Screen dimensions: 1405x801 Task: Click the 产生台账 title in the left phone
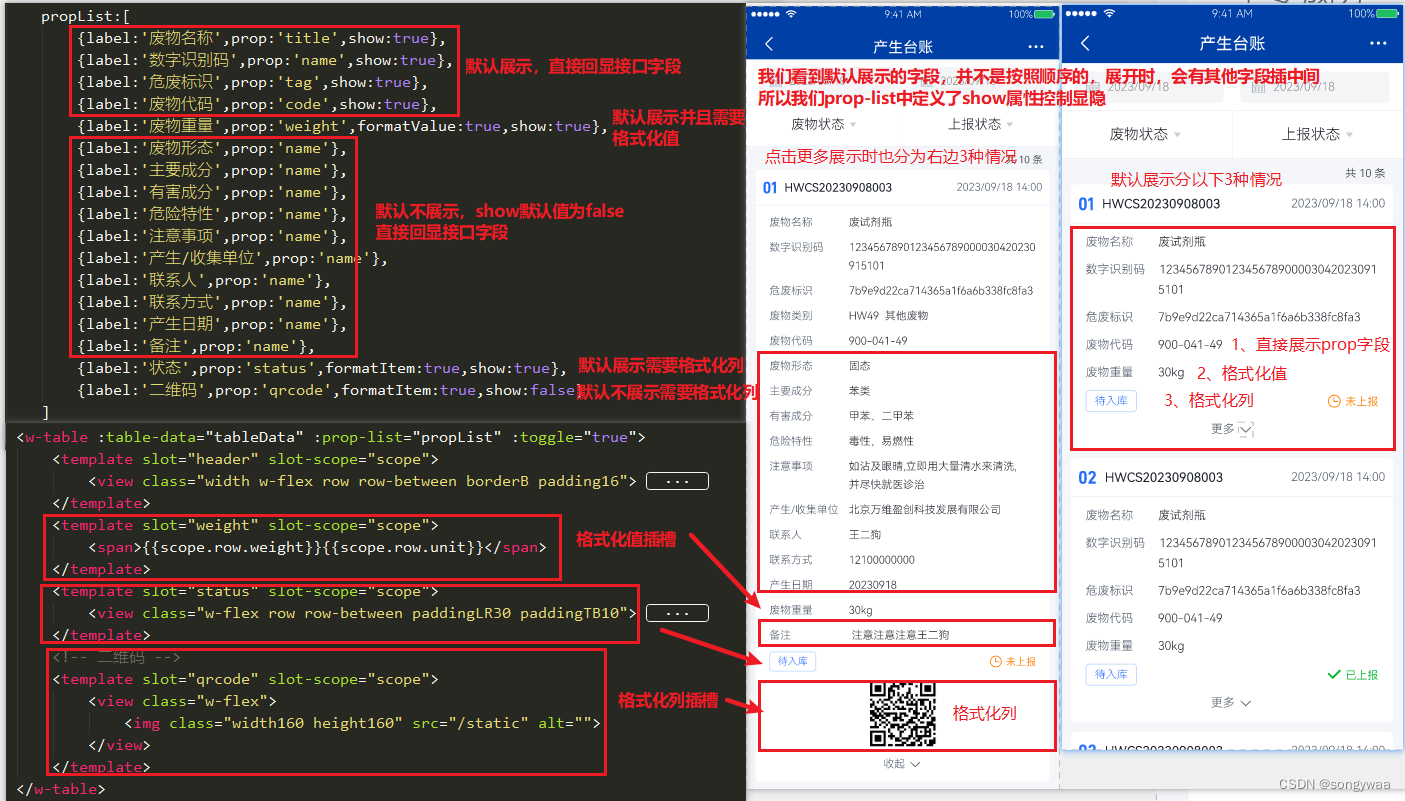[x=902, y=46]
